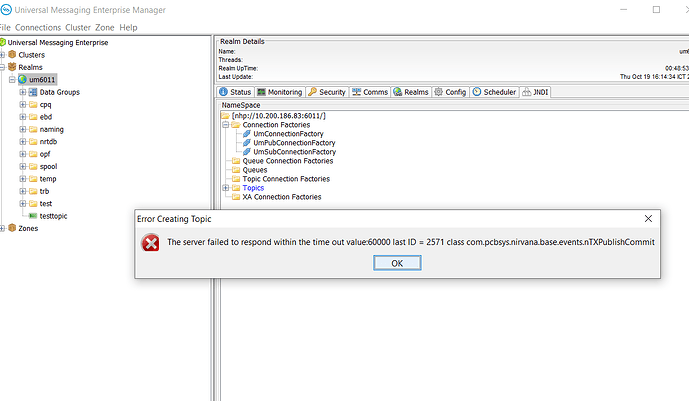This screenshot has width=689, height=401.
Task: Click the 'Last Update:' label text
Action: coord(236,77)
